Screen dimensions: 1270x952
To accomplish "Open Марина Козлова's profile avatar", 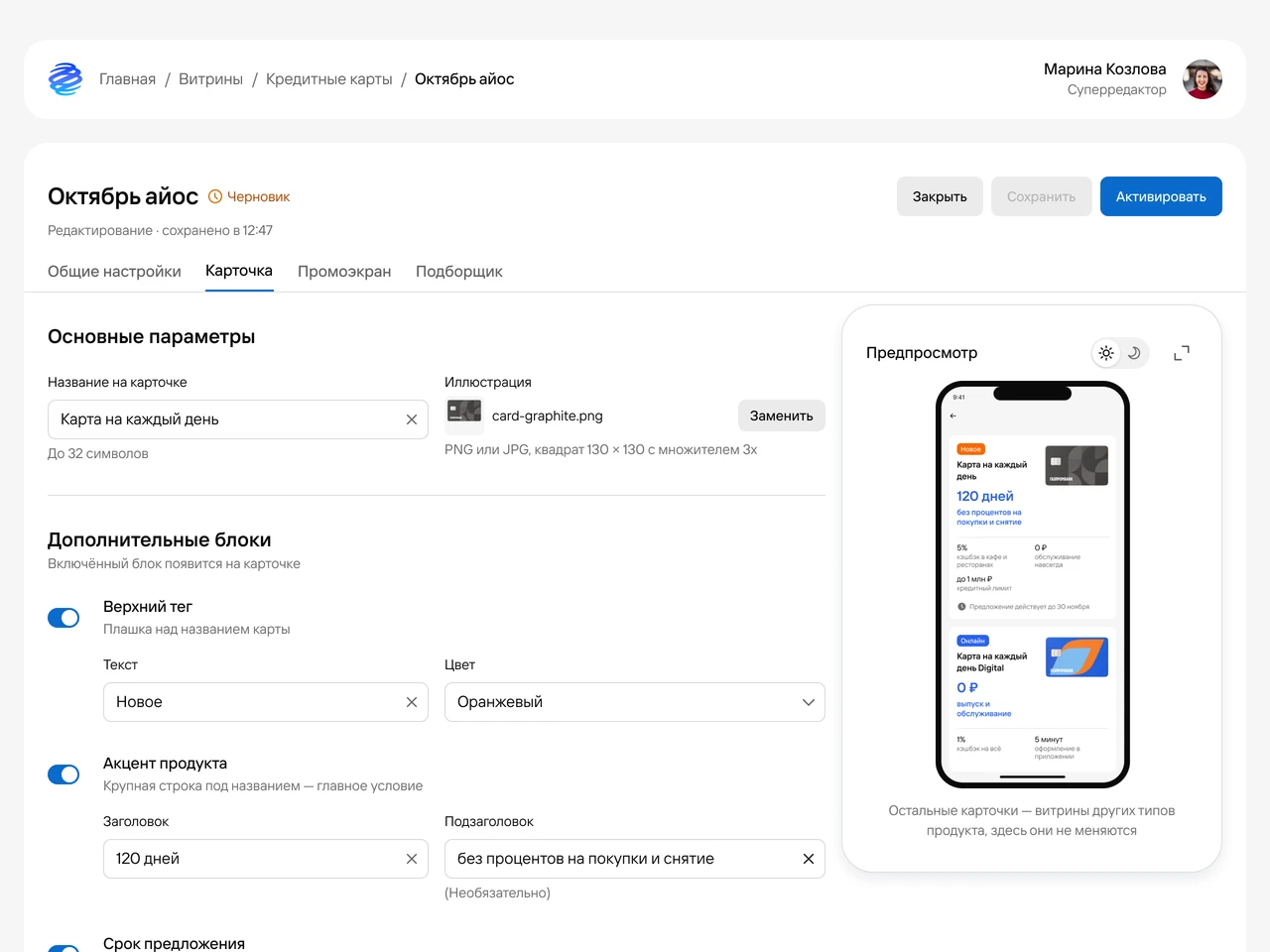I will pyautogui.click(x=1203, y=79).
